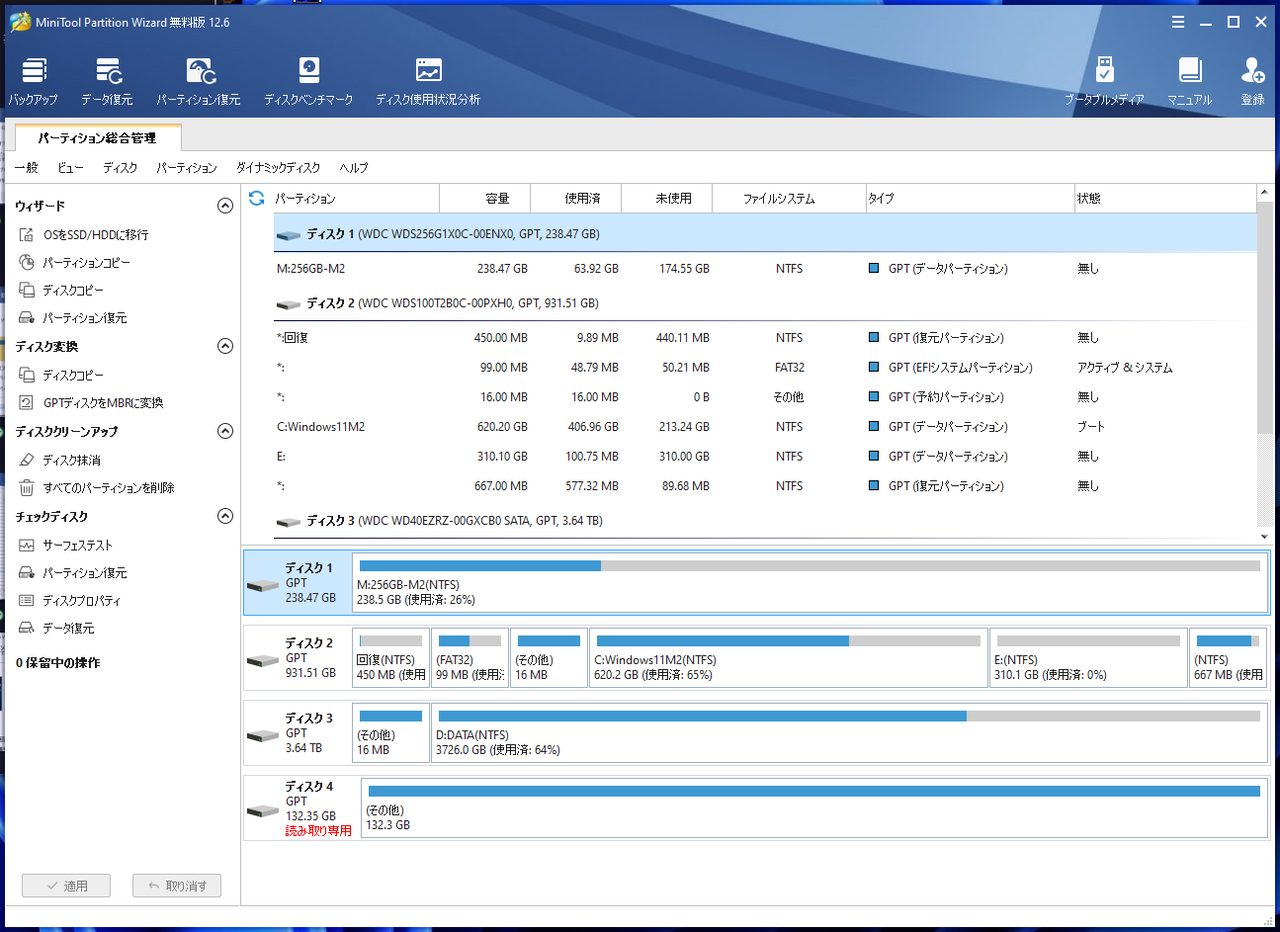Sort by 未使用 column header
This screenshot has height=932, width=1280.
click(667, 199)
